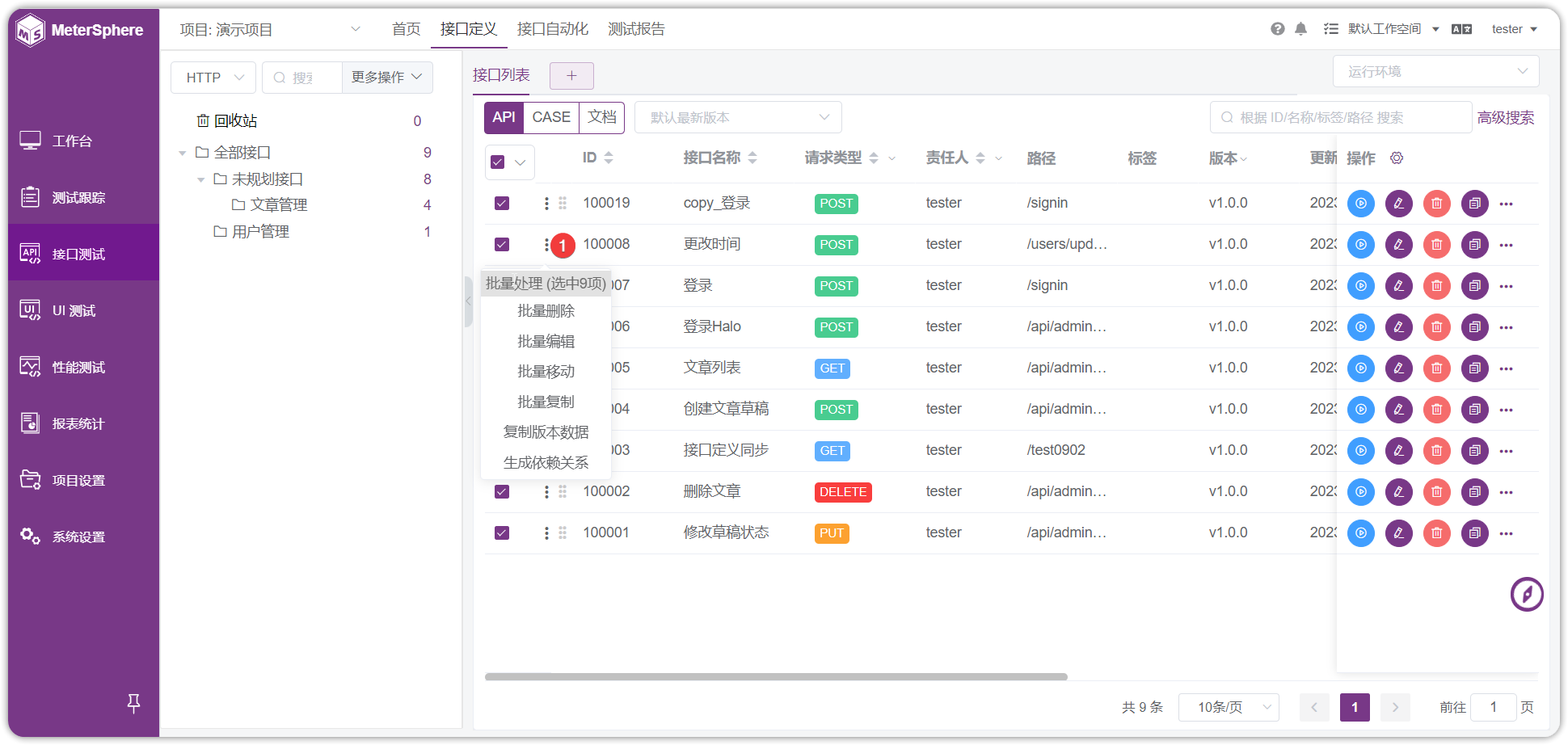This screenshot has height=745, width=1568.
Task: Open the HTTP protocol dropdown
Action: click(213, 78)
